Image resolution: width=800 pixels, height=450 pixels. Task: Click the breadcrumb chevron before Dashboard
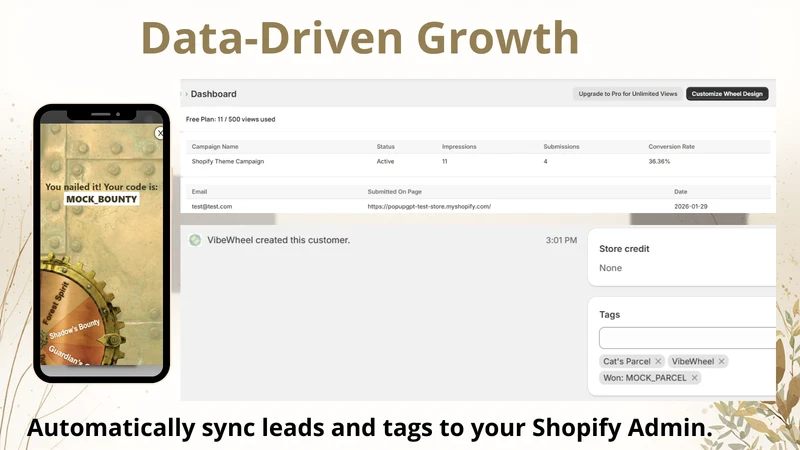[x=186, y=94]
